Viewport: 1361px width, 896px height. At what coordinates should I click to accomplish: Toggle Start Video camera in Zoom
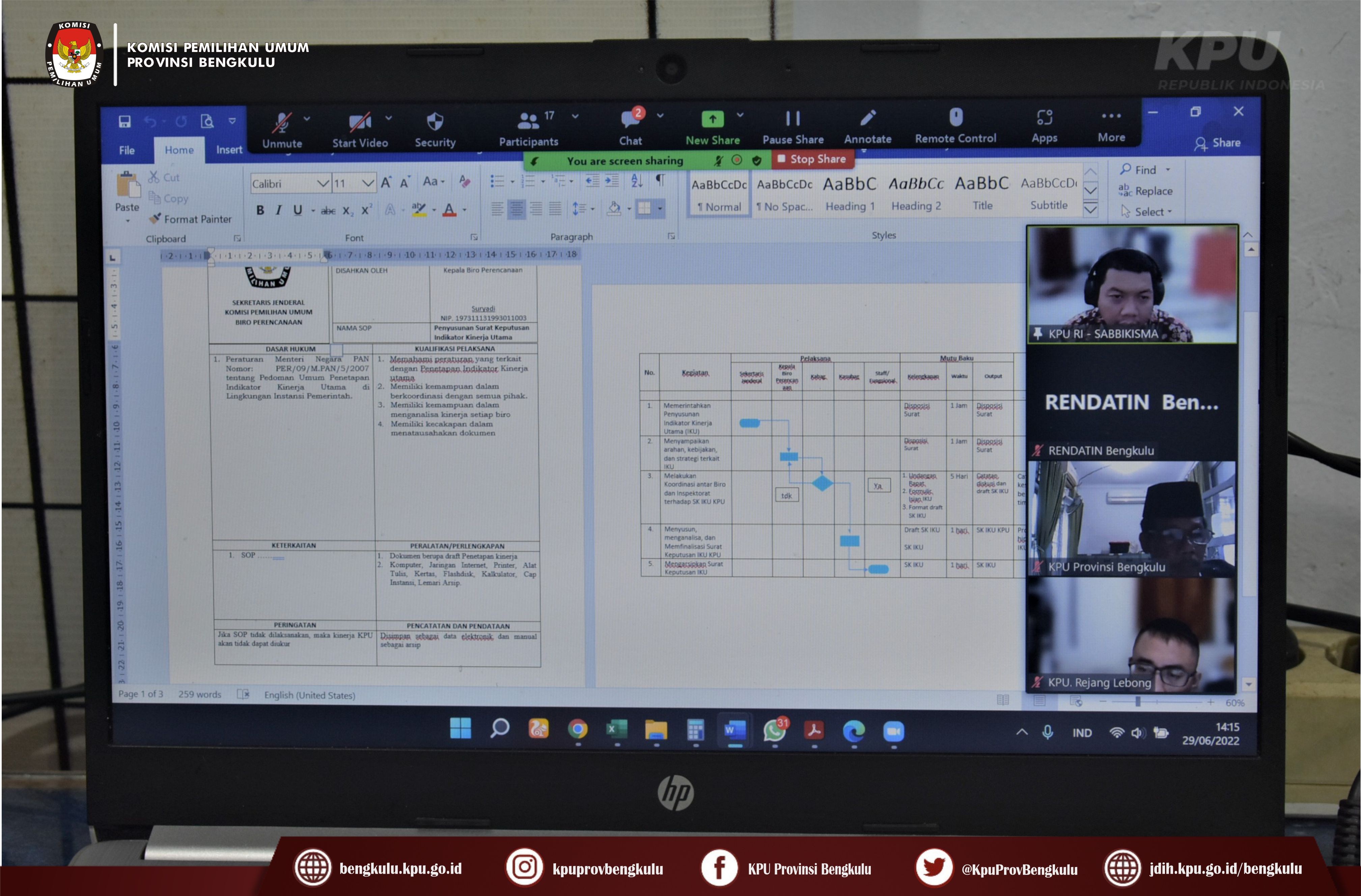360,122
